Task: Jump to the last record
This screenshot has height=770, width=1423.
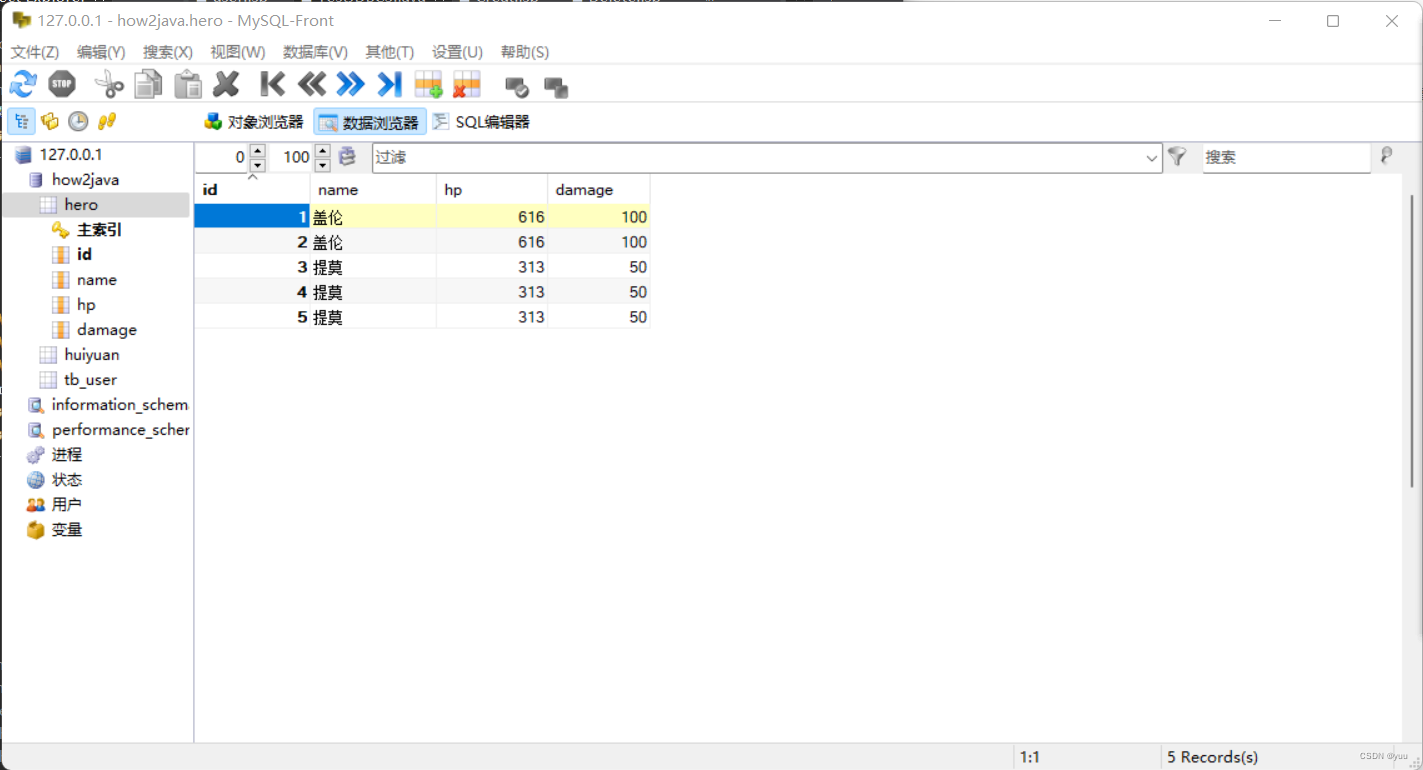Action: [390, 84]
